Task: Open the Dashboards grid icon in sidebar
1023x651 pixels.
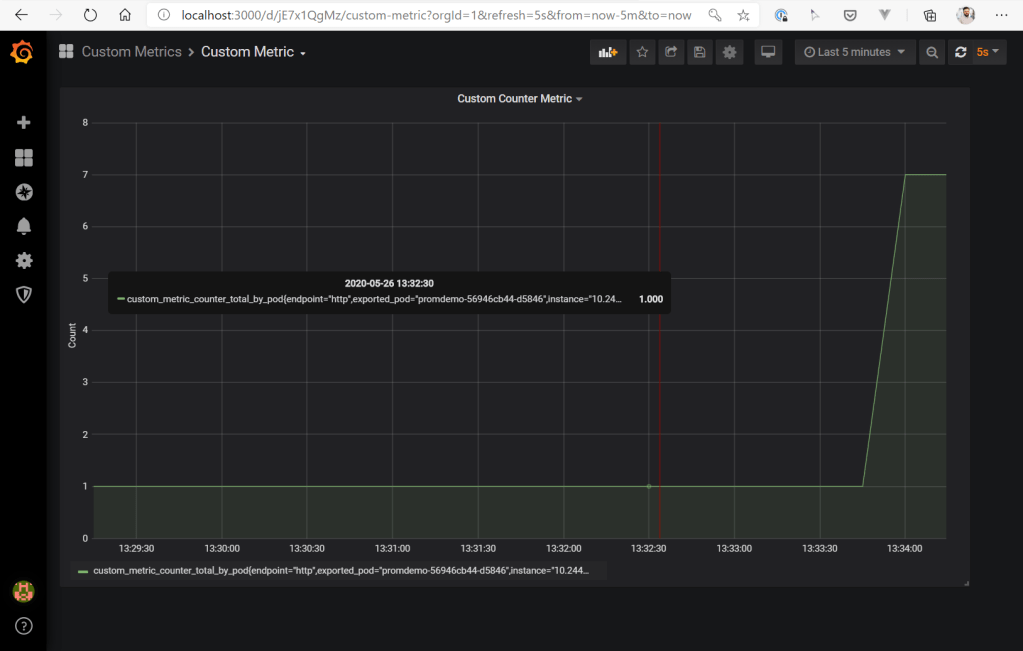Action: (24, 157)
